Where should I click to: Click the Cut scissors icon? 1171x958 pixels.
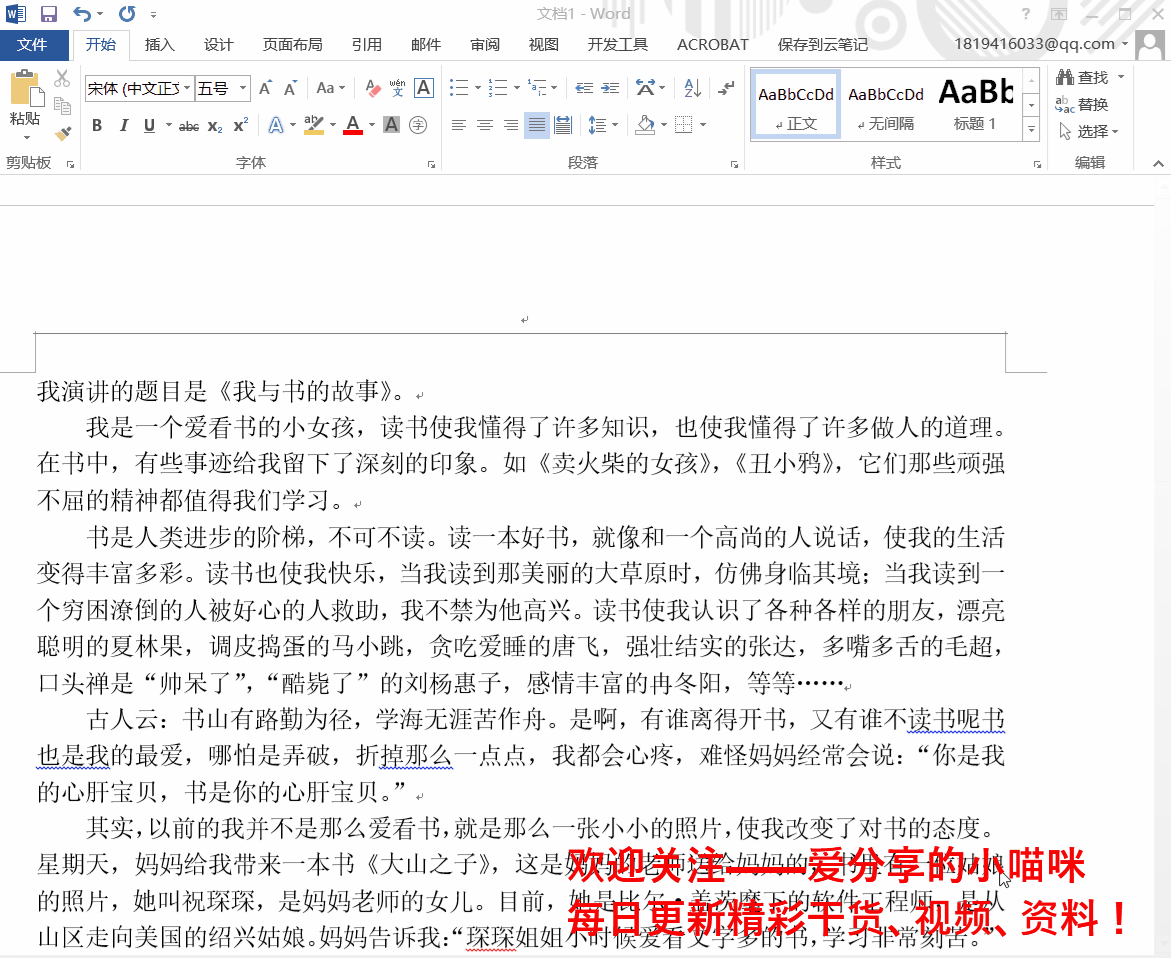[x=62, y=78]
